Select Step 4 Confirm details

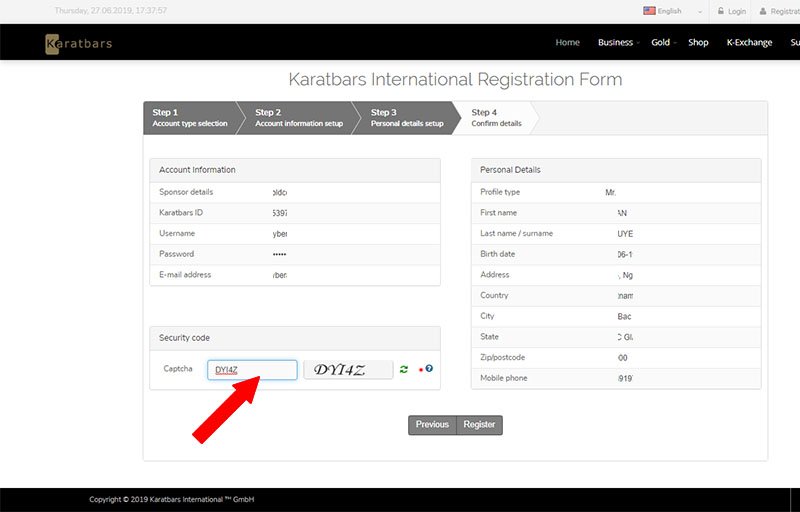coord(496,118)
